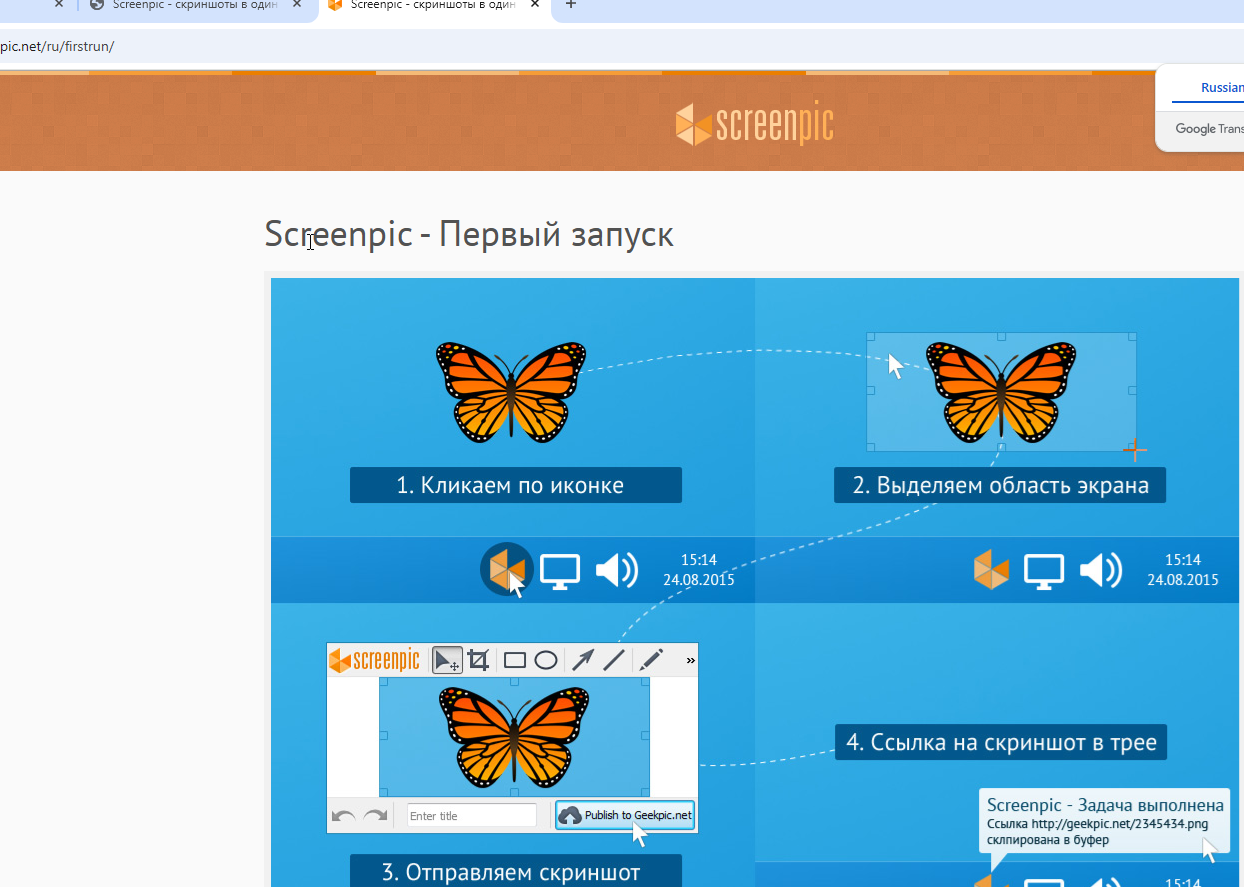Expand the editor toolbar overflow chevron

coord(690,660)
